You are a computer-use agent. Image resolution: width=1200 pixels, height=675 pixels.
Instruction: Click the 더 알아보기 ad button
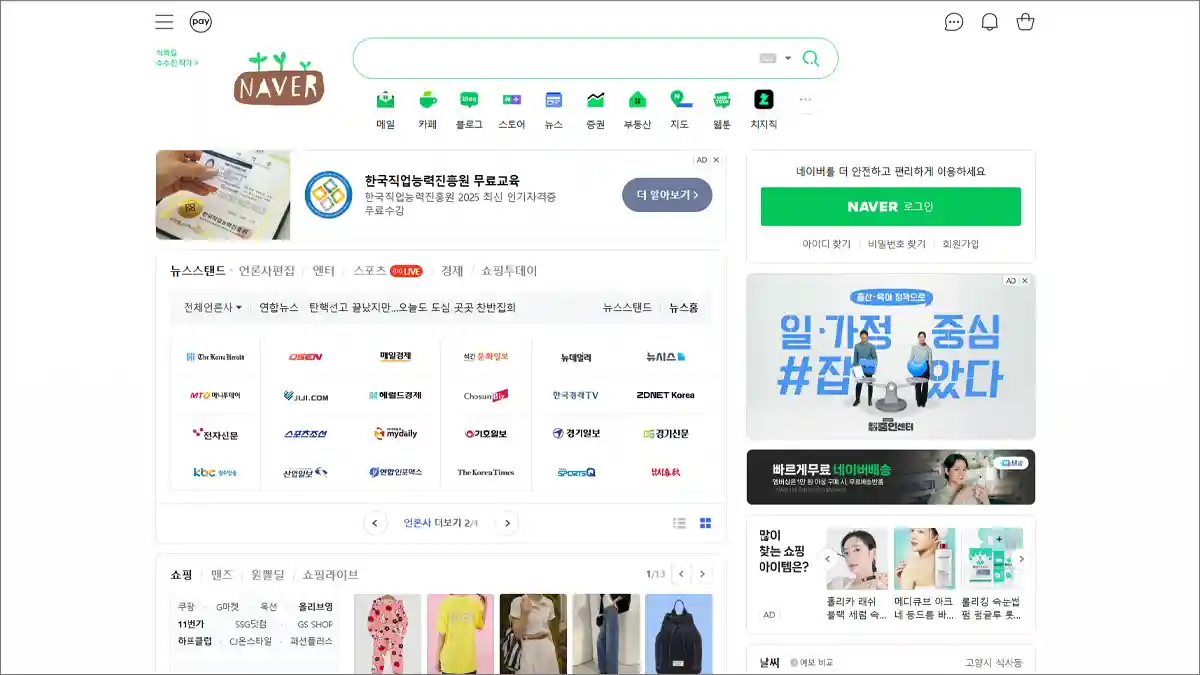coord(667,194)
